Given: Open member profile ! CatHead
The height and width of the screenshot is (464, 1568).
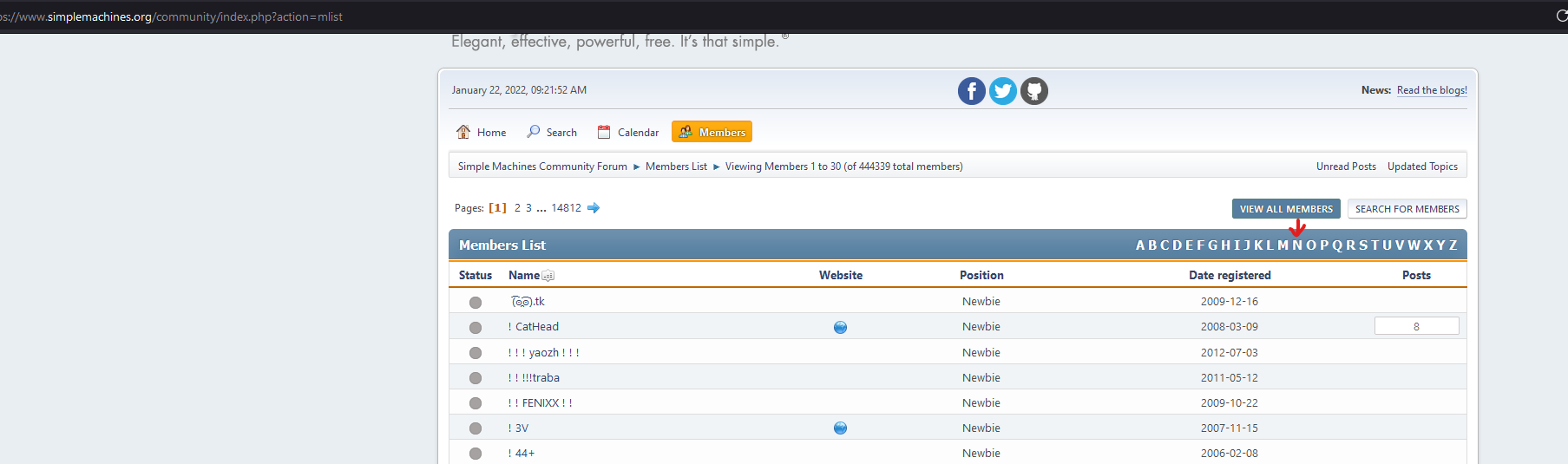Looking at the screenshot, I should [x=534, y=327].
